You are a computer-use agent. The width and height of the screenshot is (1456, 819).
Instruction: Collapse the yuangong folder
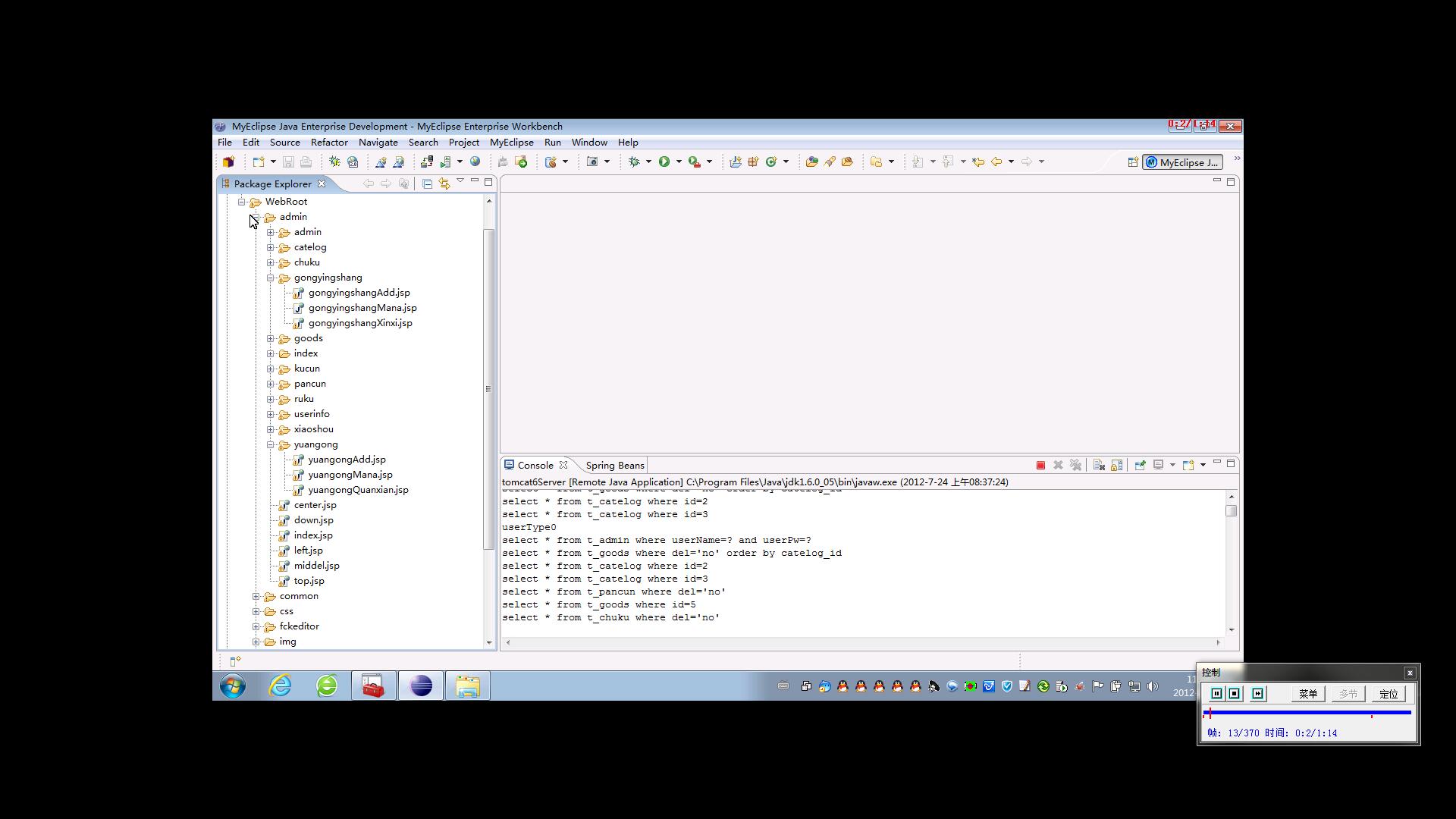(x=270, y=444)
